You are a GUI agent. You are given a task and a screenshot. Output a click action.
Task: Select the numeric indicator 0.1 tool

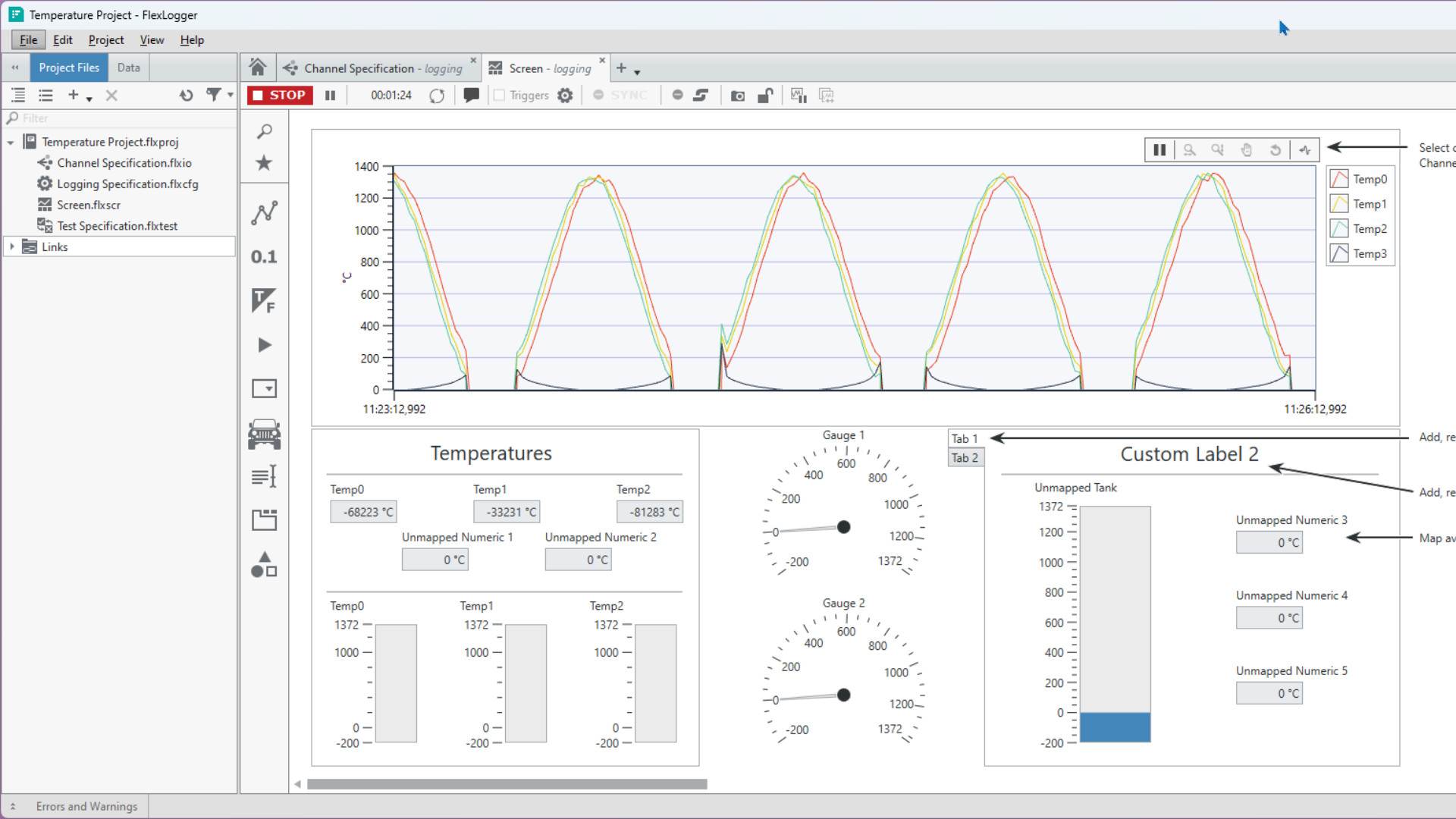(x=264, y=257)
